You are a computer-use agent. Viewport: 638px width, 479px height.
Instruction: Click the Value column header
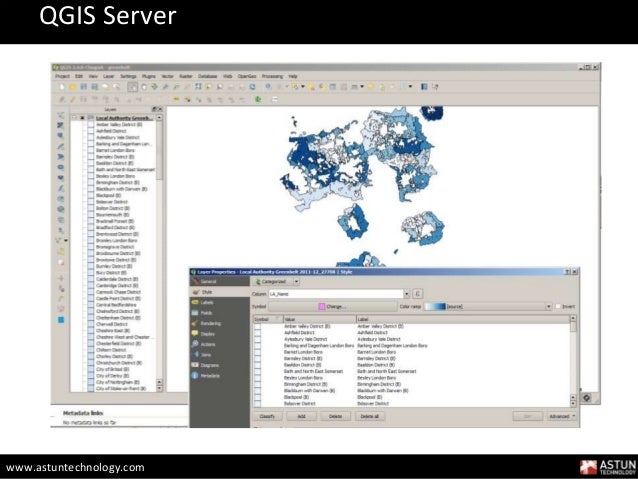pyautogui.click(x=319, y=319)
